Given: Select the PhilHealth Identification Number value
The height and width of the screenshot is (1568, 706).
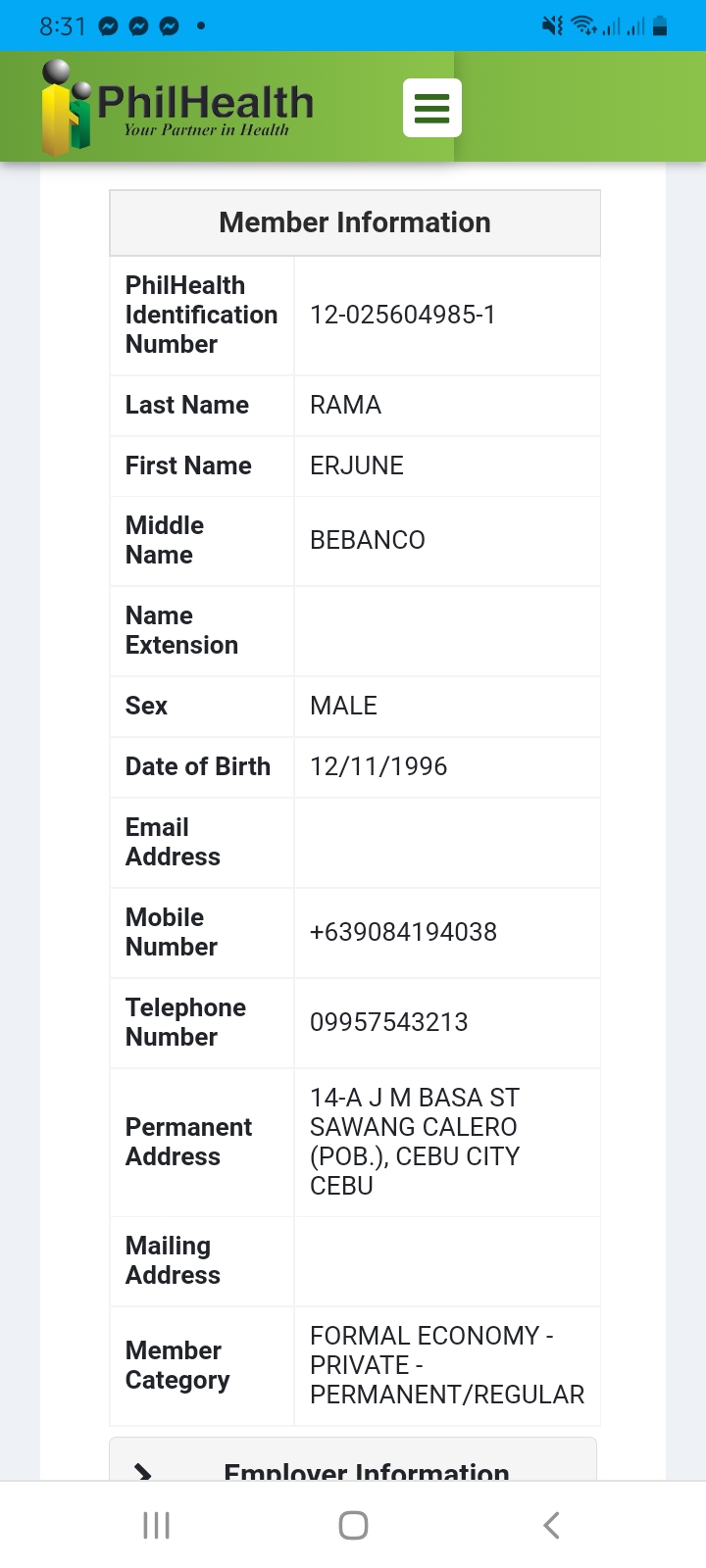Looking at the screenshot, I should point(403,315).
